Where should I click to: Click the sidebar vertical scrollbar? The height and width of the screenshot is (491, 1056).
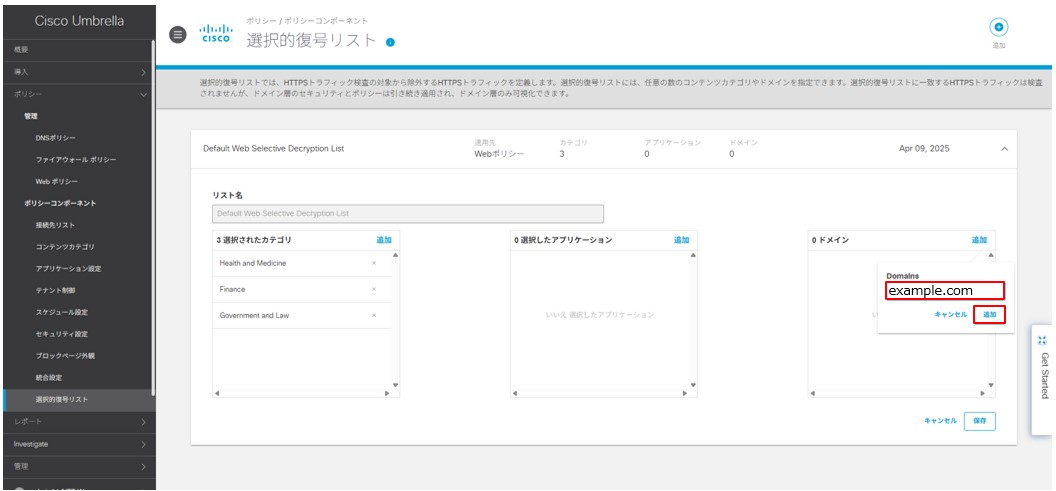click(x=154, y=217)
